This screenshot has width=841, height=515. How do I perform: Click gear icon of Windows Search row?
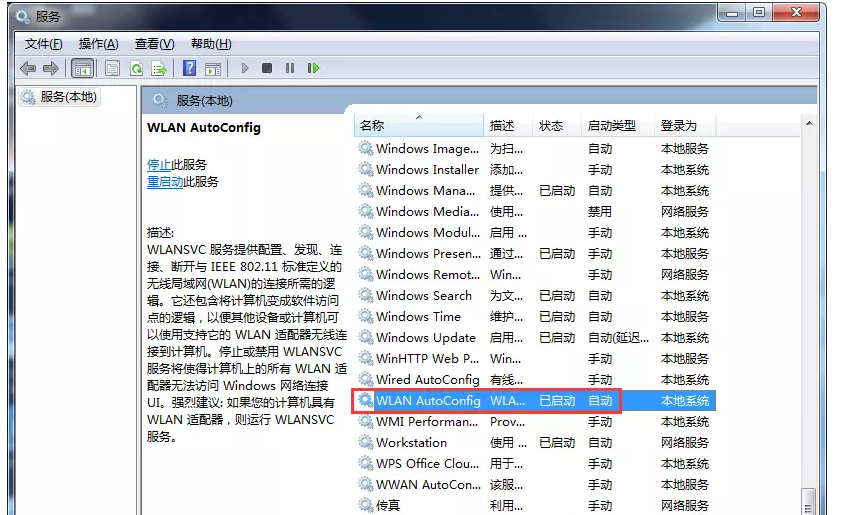[366, 295]
